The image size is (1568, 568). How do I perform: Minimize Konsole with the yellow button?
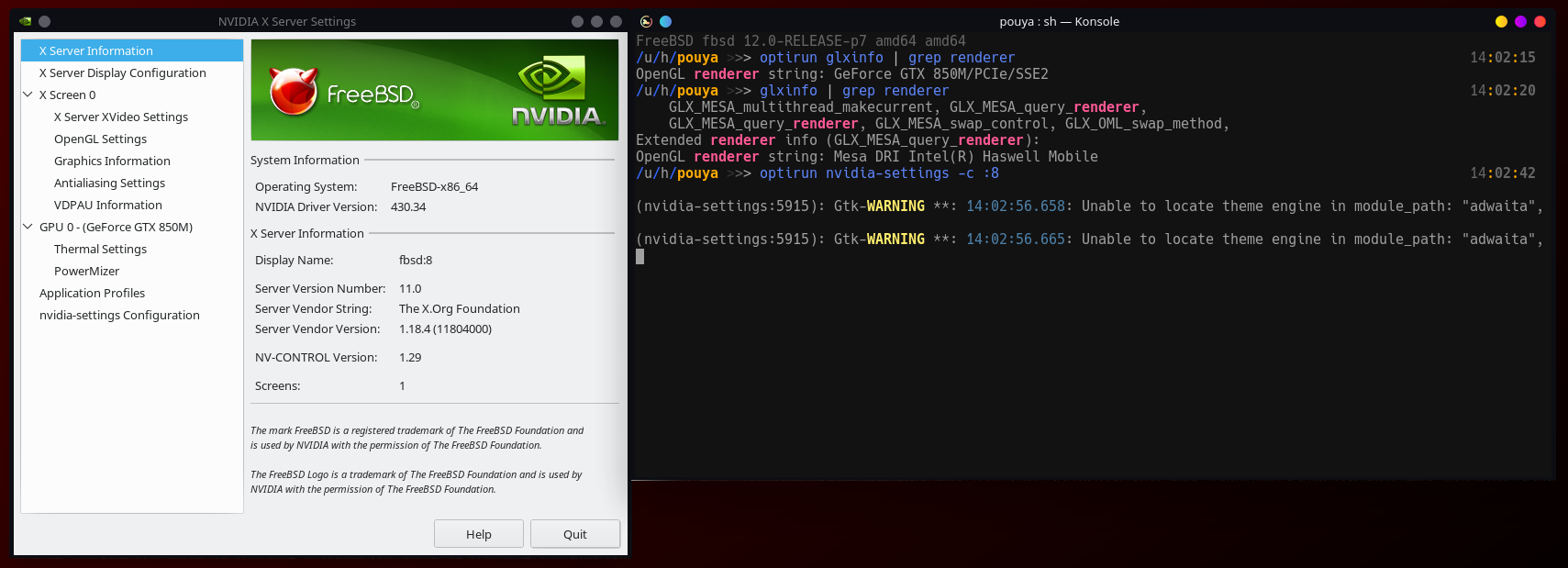click(1501, 21)
